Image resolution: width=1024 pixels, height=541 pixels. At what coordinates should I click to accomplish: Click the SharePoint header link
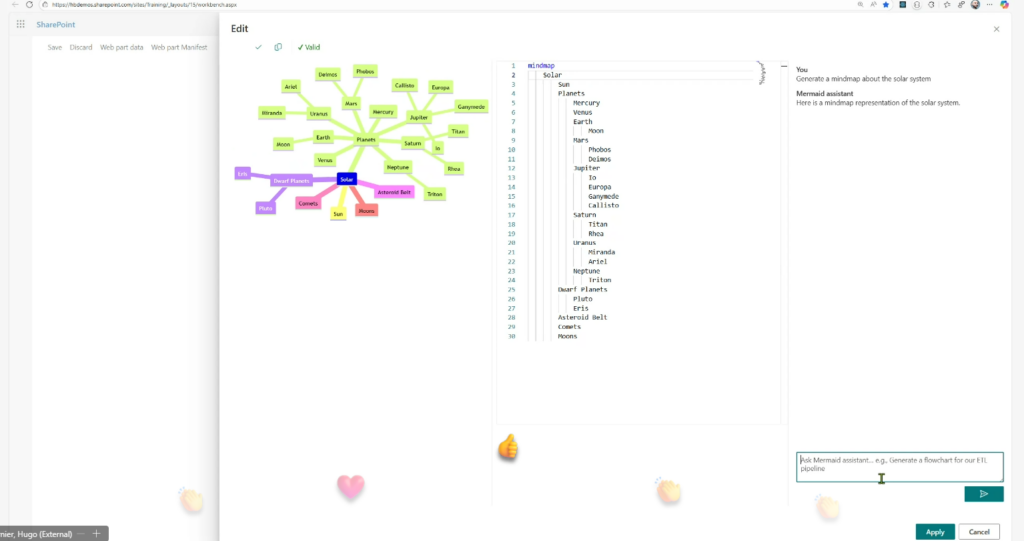pyautogui.click(x=56, y=24)
